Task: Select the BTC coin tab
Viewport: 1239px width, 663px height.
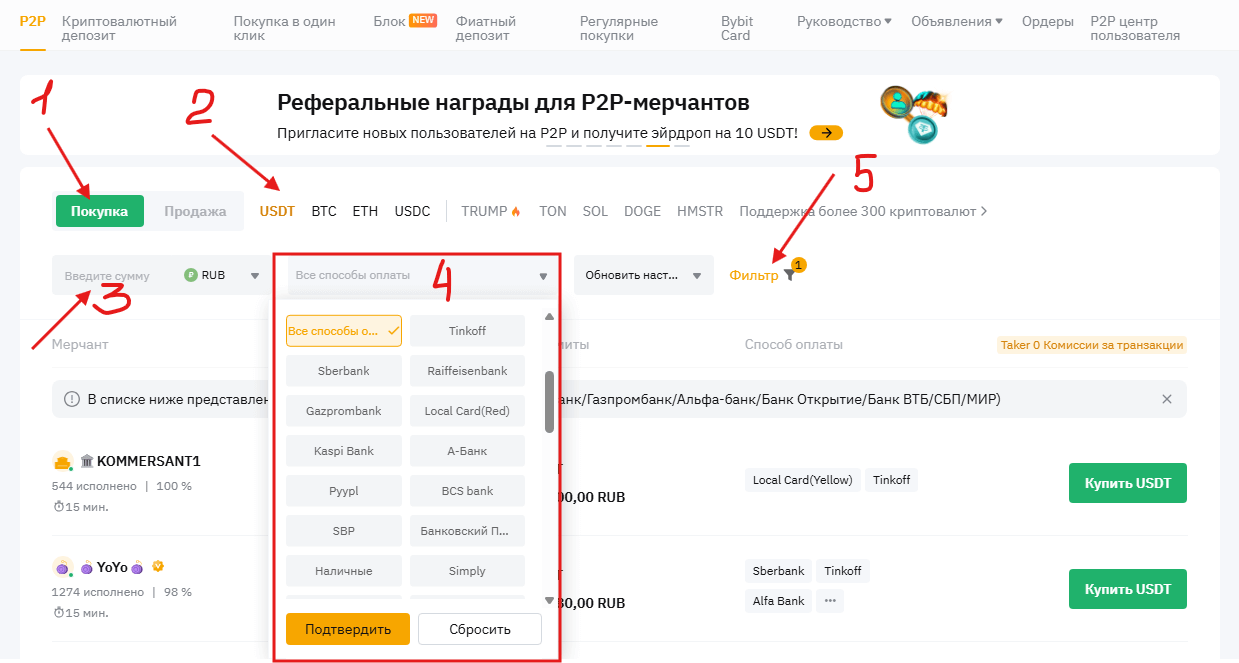Action: coord(324,211)
